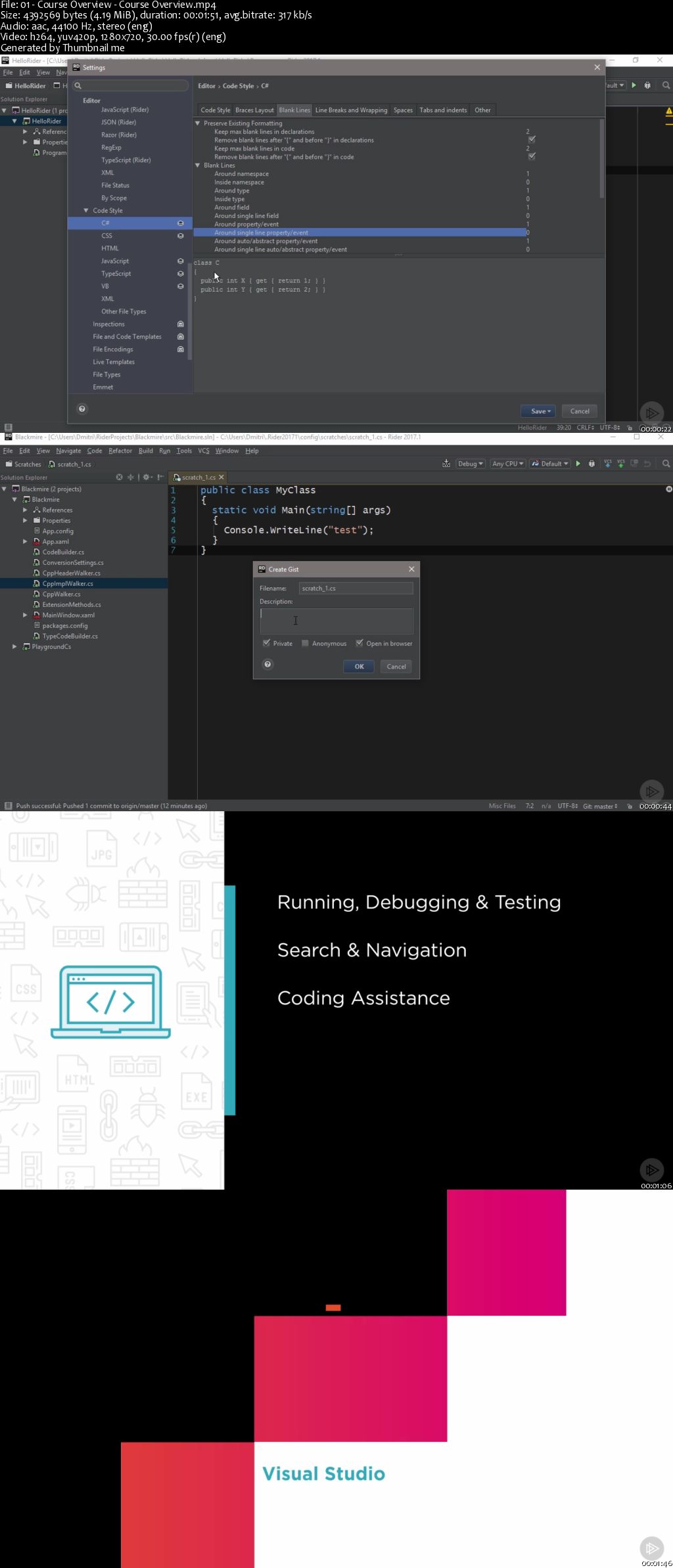Click green Run icon in HelloRider window toolbar

coord(634,85)
